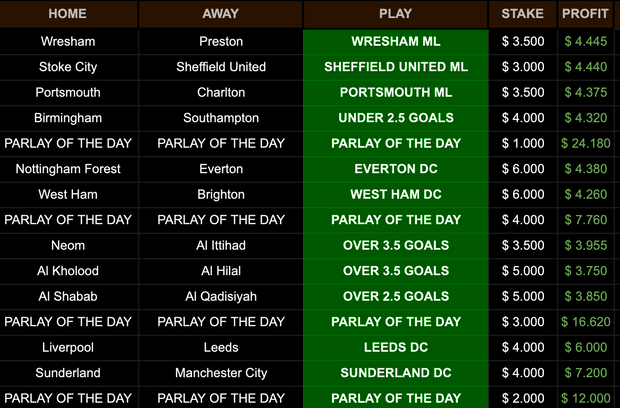The image size is (620, 408).
Task: Click the UNDER 2.5 GOALS play
Action: 395,118
